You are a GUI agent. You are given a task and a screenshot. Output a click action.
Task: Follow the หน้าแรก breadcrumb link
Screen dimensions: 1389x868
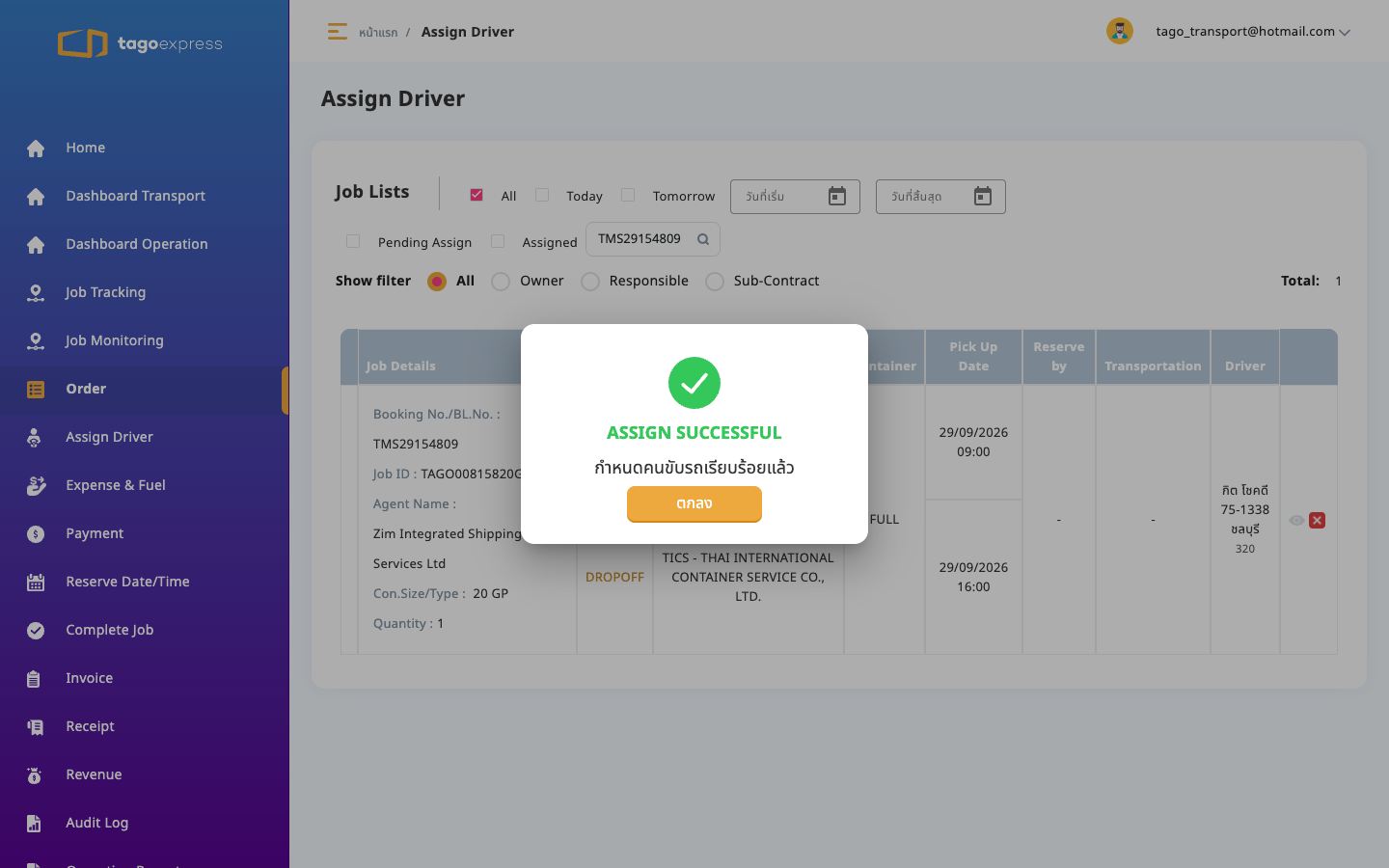click(x=378, y=32)
